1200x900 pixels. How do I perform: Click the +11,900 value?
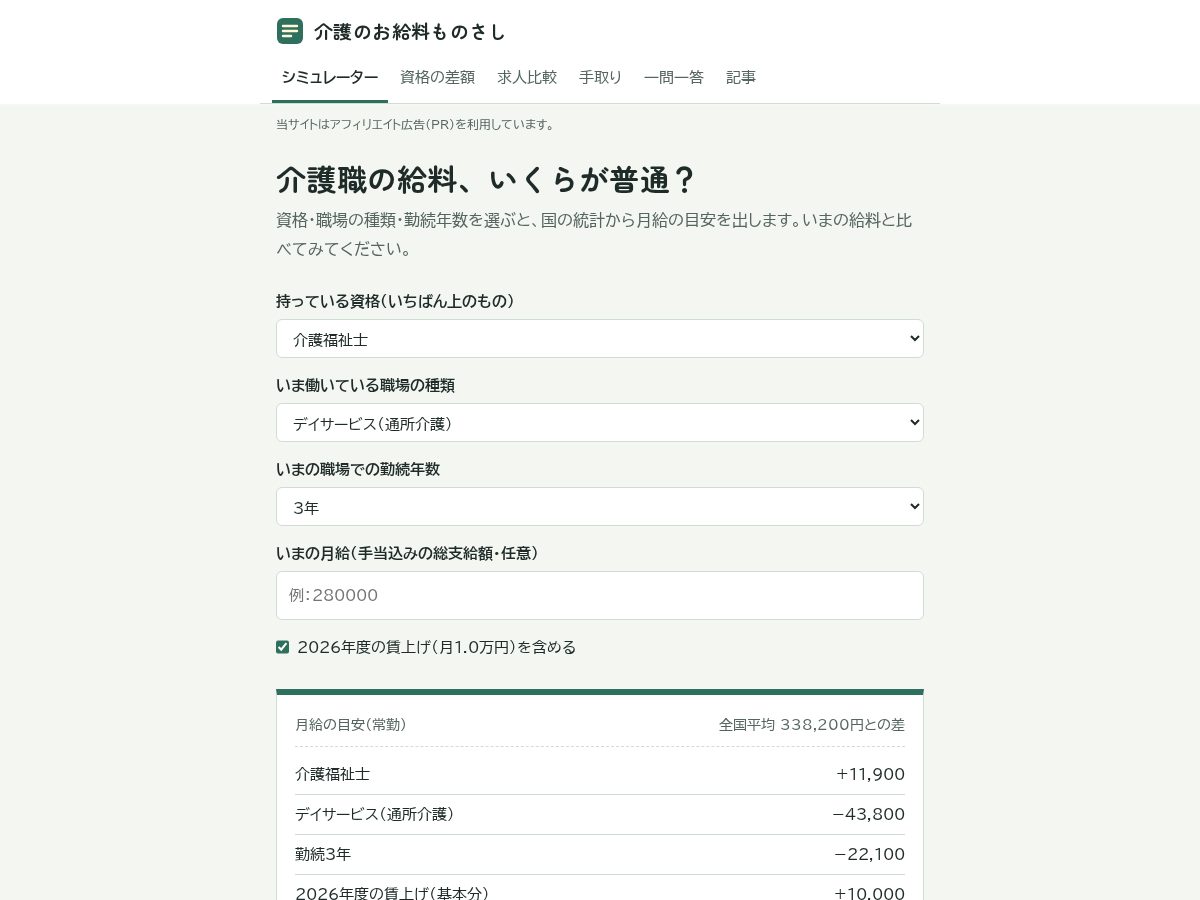pos(871,774)
